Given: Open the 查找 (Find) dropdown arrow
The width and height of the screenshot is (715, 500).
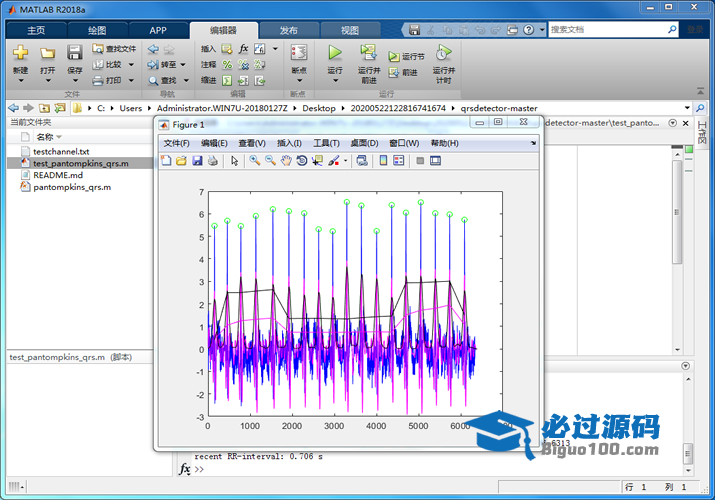Looking at the screenshot, I should click(x=186, y=81).
